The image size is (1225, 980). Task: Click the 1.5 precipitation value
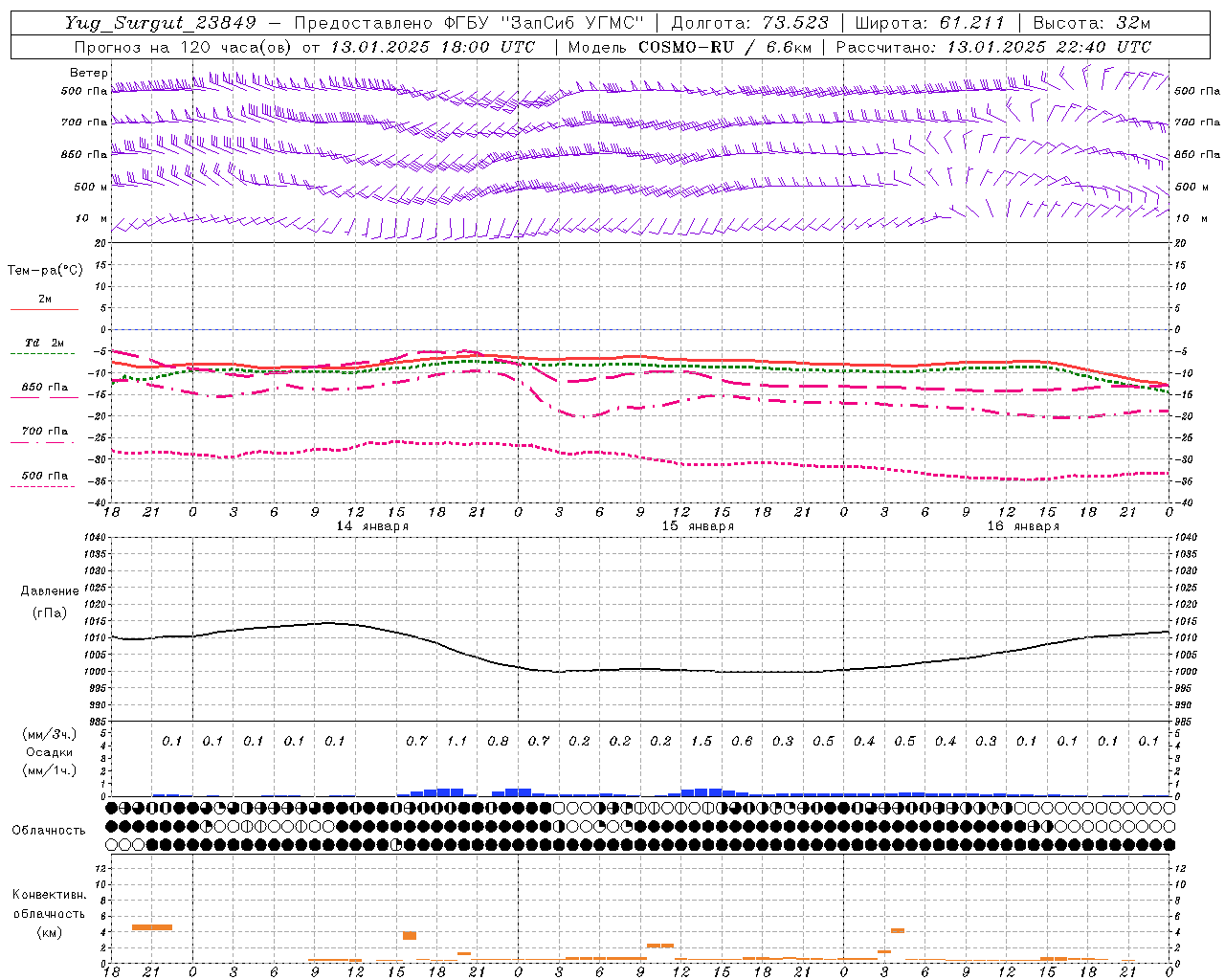tap(702, 742)
